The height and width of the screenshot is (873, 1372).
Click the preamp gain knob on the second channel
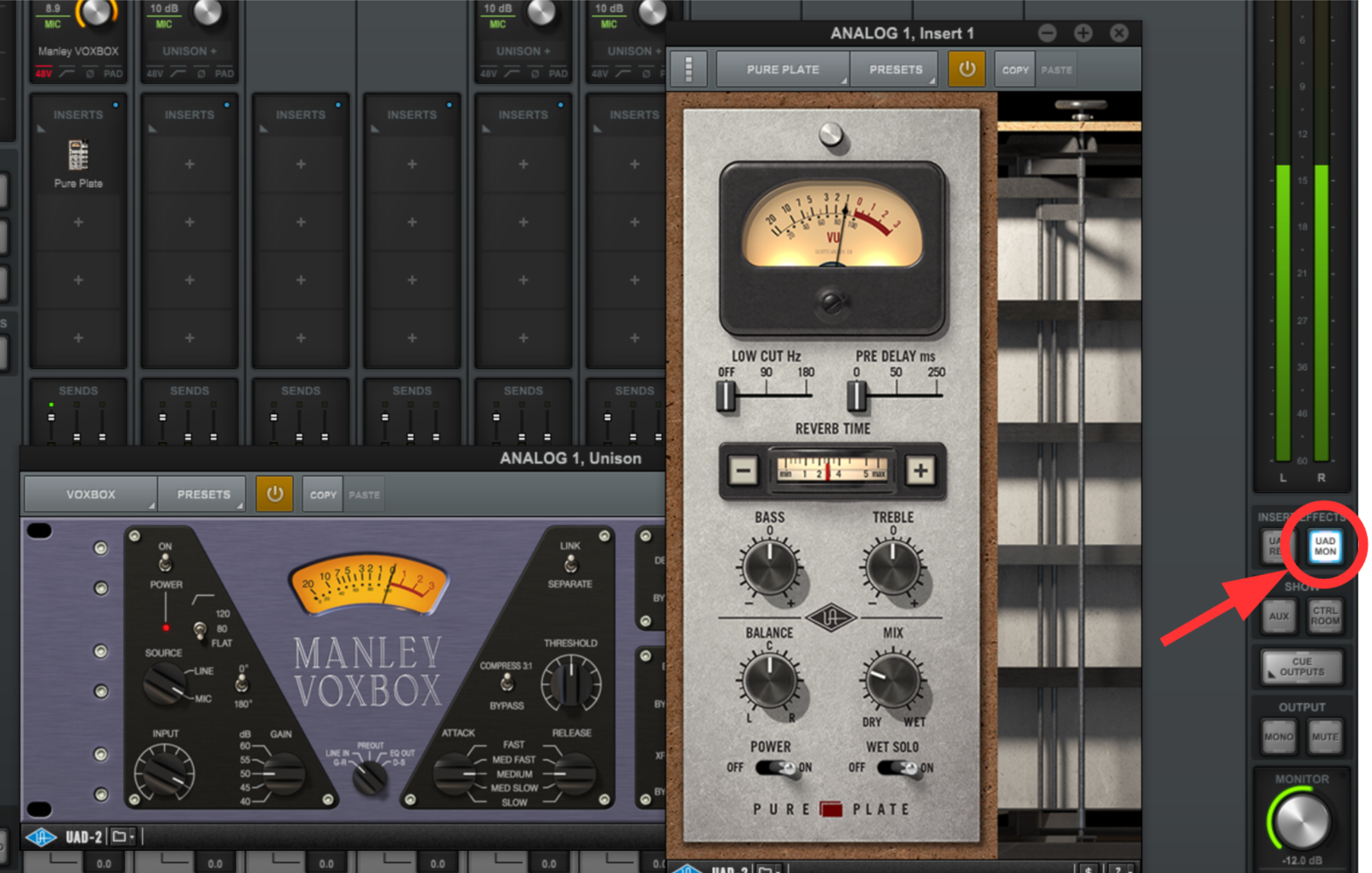pos(208,11)
